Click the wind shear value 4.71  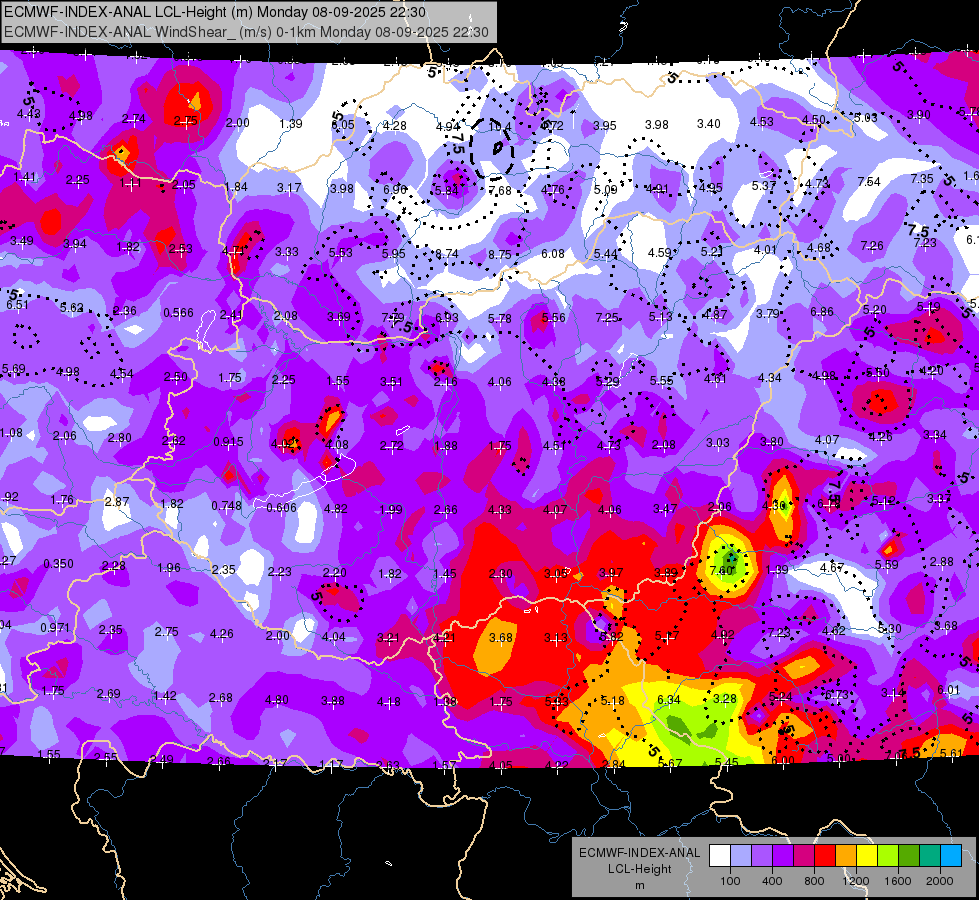(234, 251)
